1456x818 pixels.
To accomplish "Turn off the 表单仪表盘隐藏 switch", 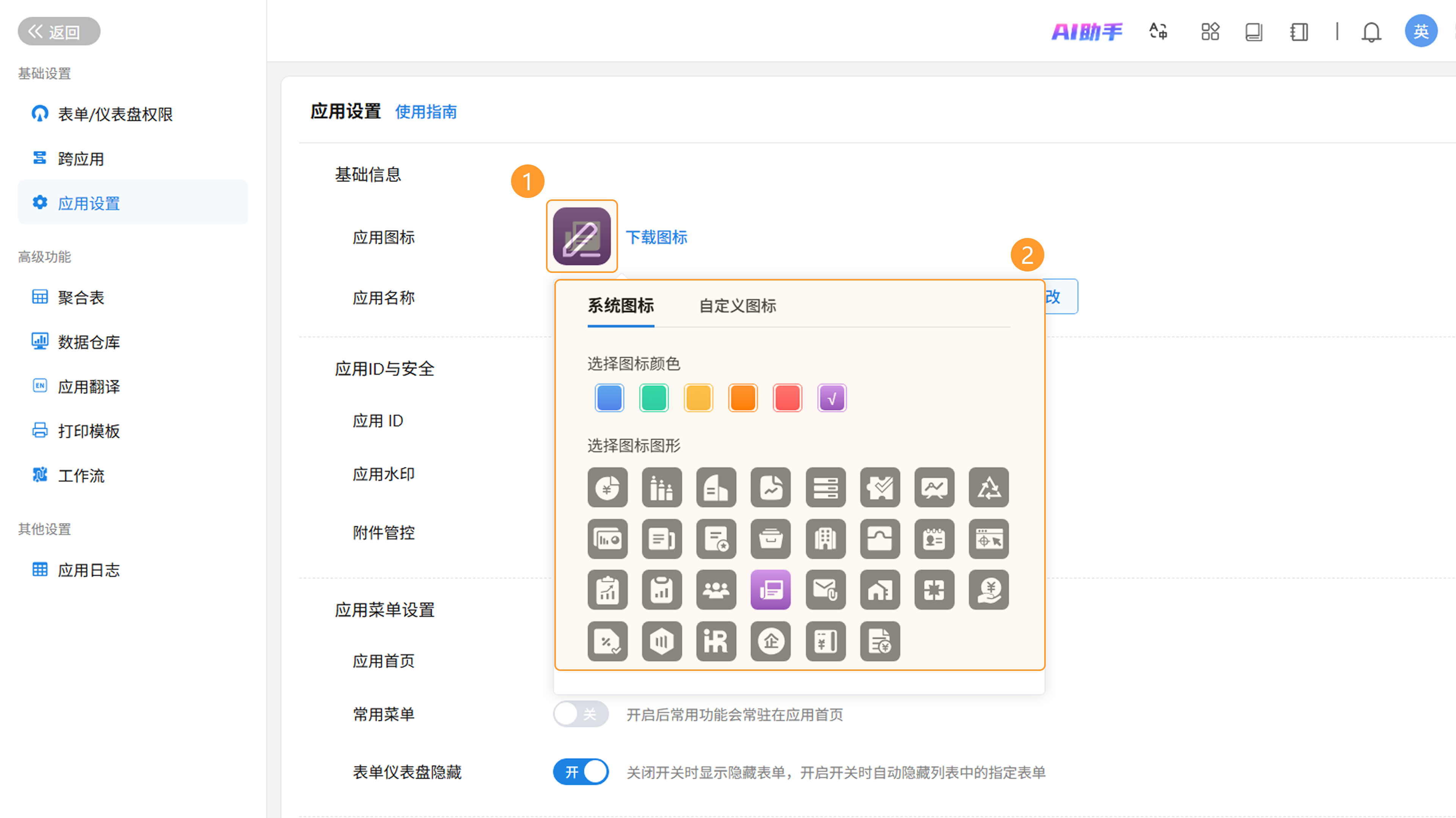I will [581, 772].
